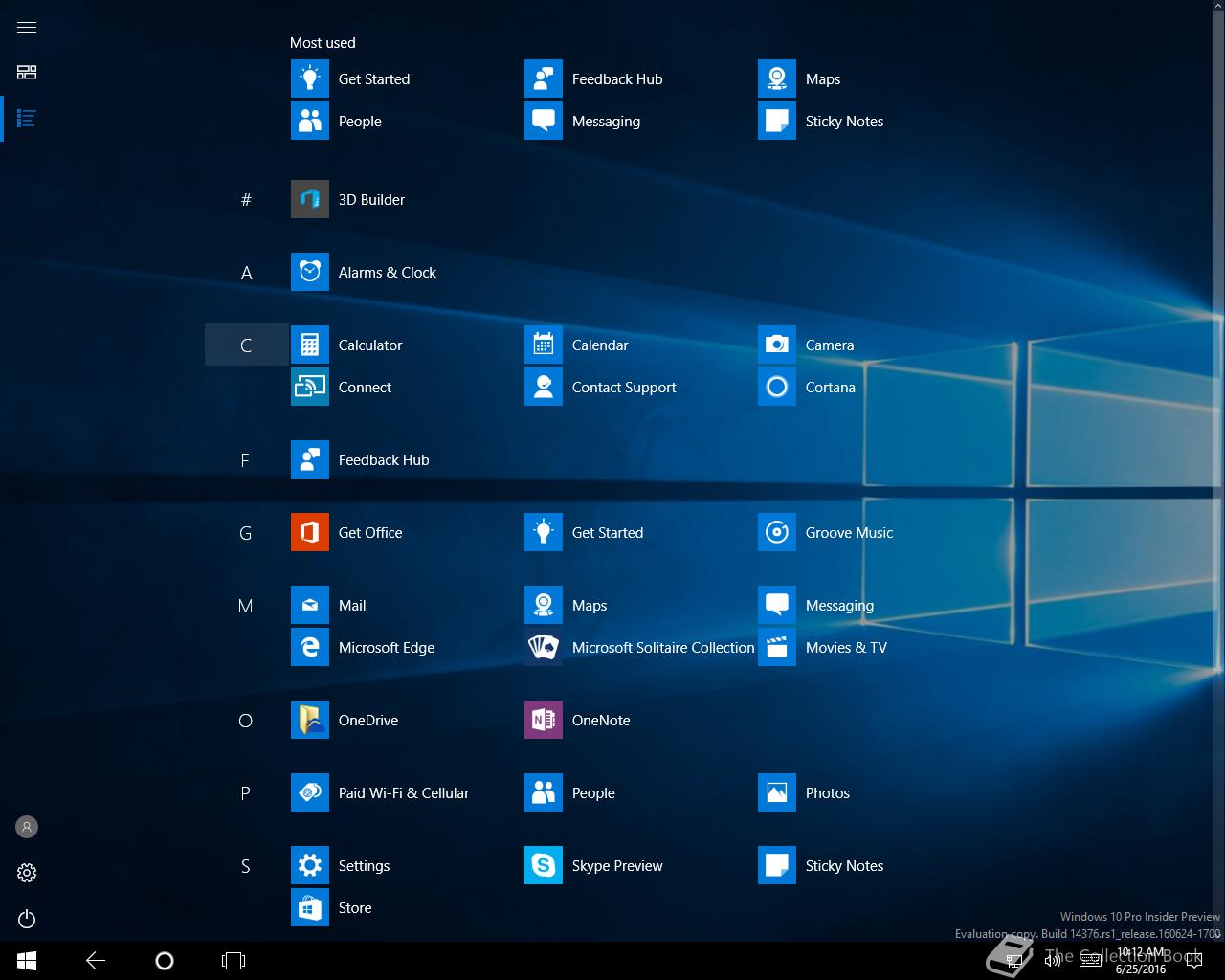This screenshot has height=980, width=1225.
Task: Select the All apps list view
Action: pyautogui.click(x=27, y=119)
